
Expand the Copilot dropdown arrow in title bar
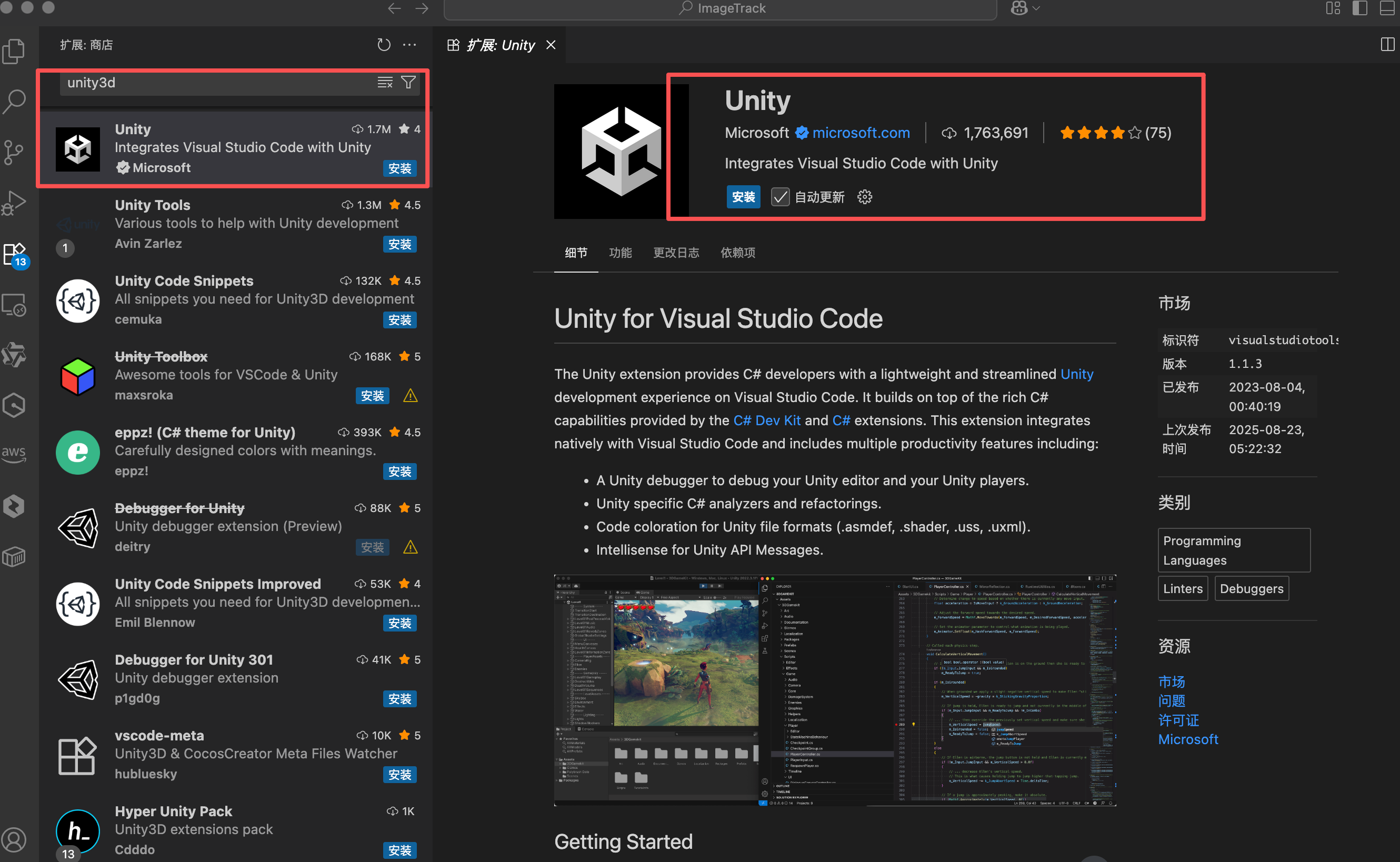(x=1036, y=8)
